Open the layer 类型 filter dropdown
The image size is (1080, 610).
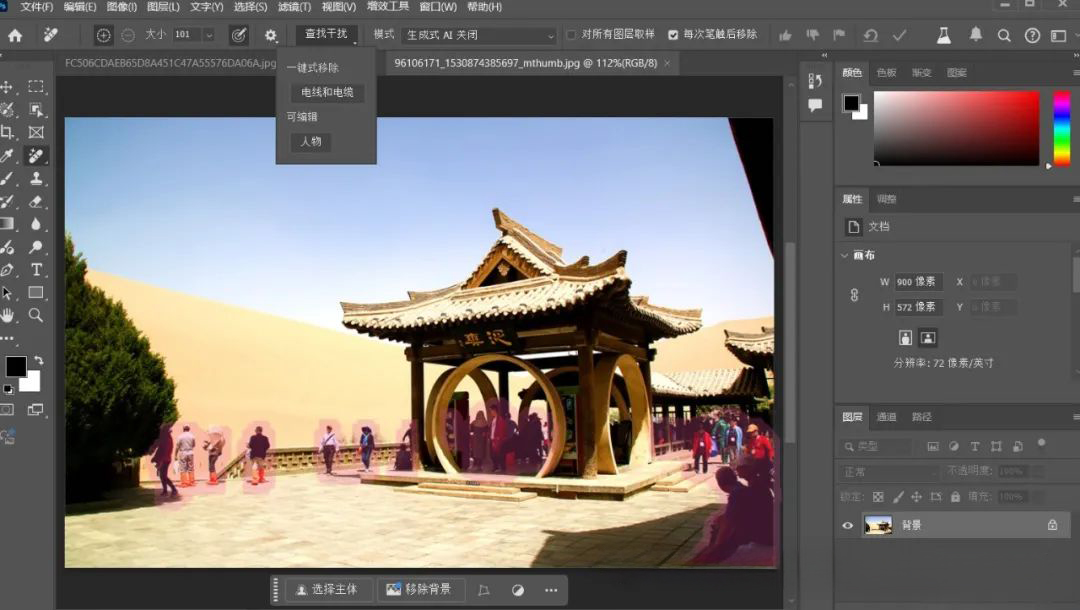[880, 447]
